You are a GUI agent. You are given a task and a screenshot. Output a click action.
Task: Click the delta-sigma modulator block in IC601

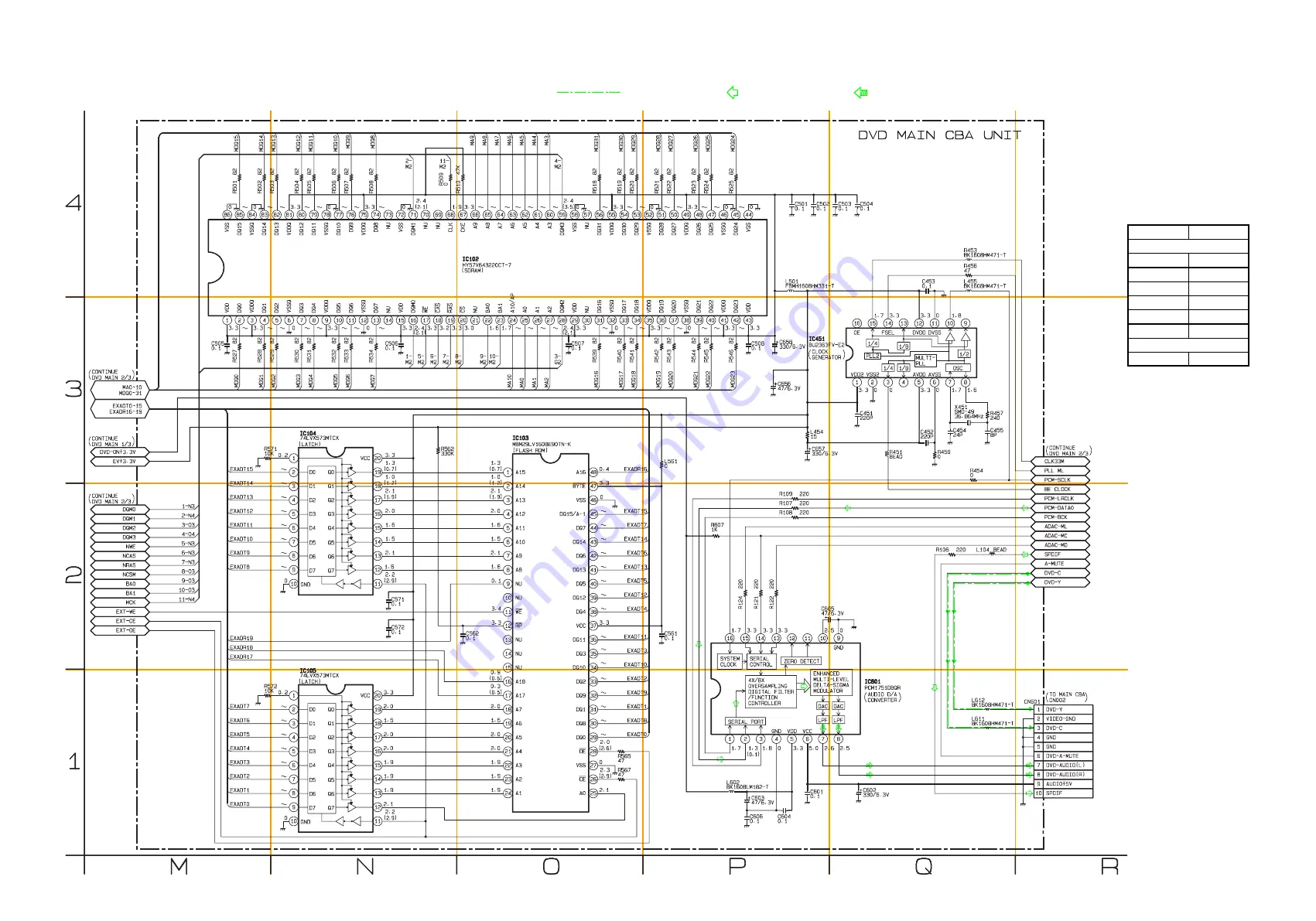click(831, 682)
